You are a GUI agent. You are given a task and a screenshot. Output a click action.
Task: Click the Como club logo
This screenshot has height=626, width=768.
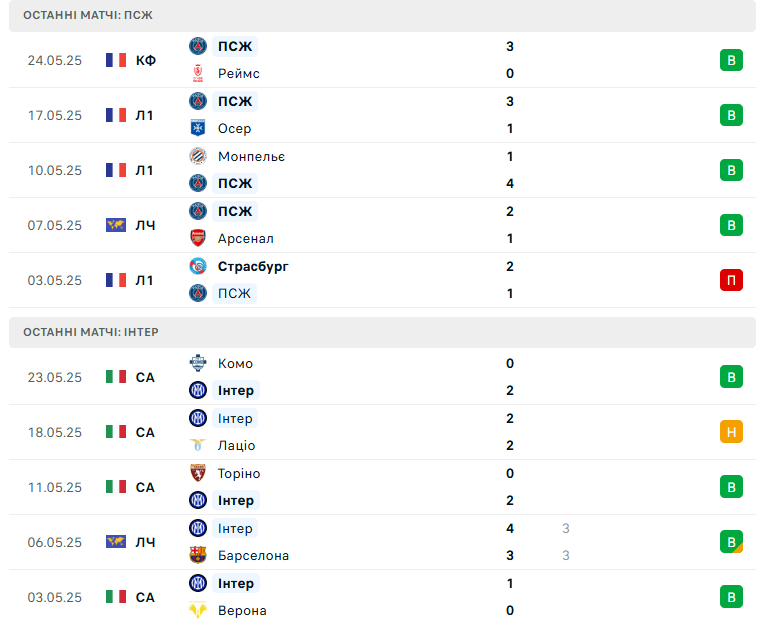pos(198,363)
